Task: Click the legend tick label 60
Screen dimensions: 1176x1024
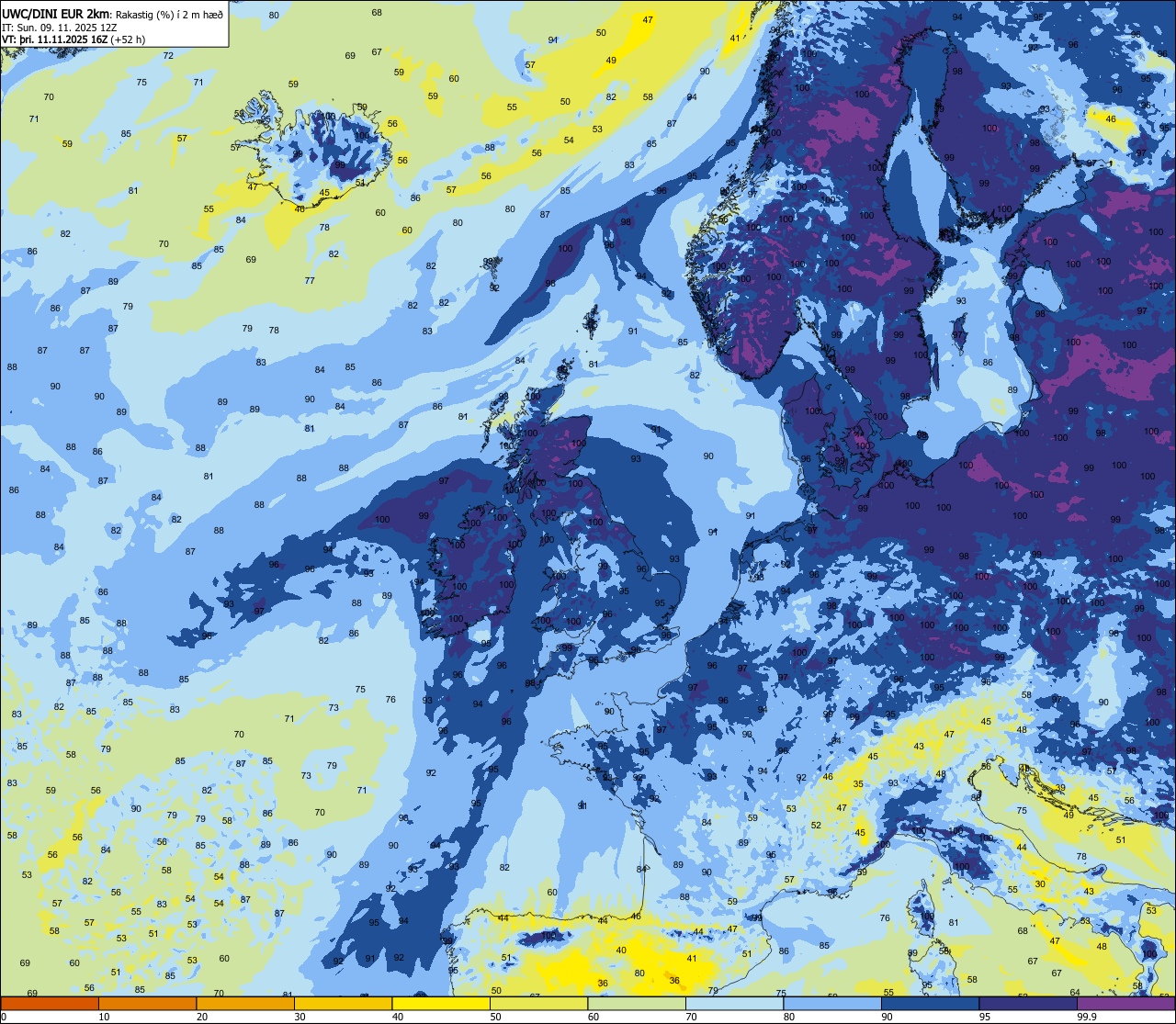Action: (x=594, y=1017)
